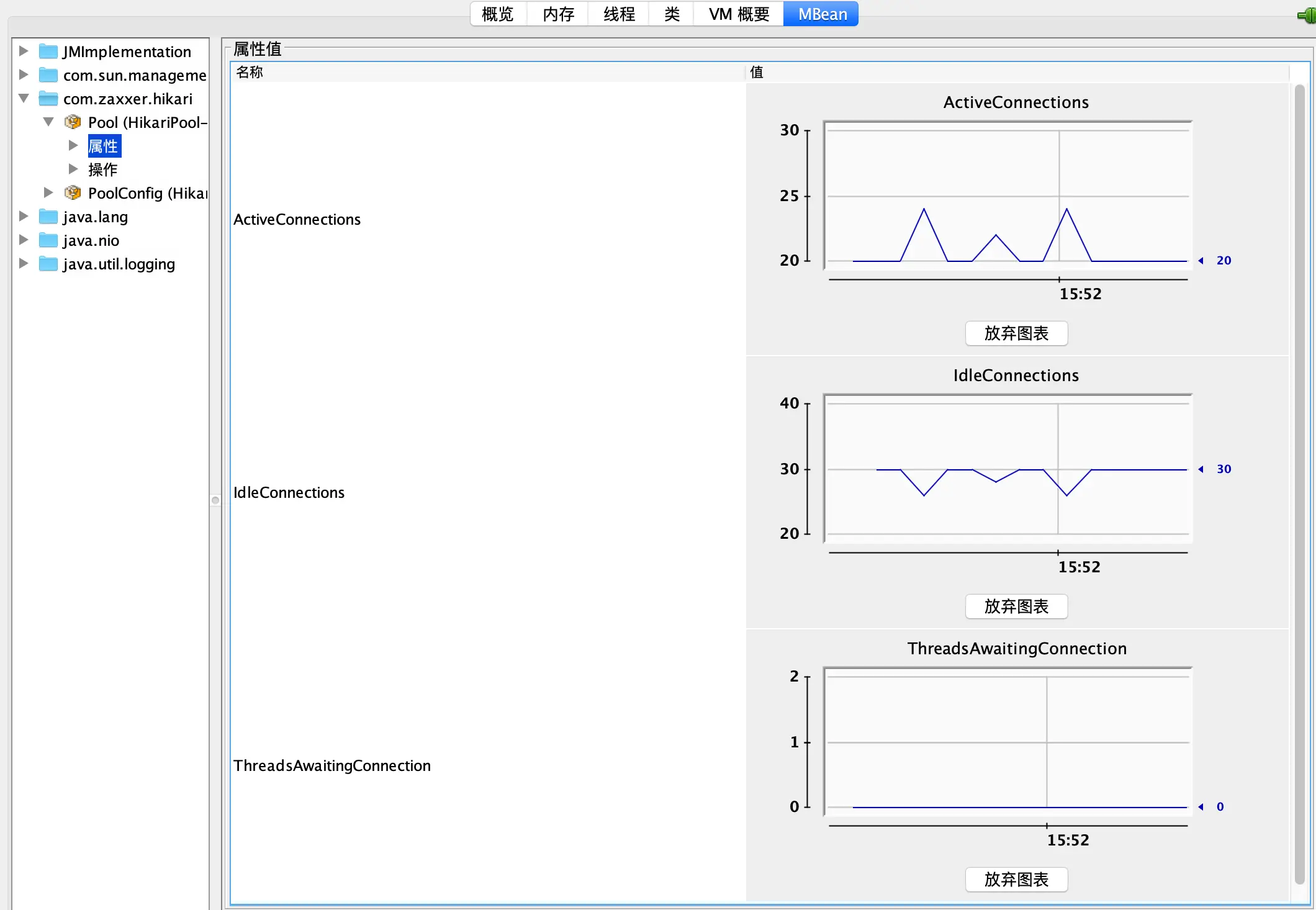Expand the java.nio tree node
Image resolution: width=1316 pixels, height=910 pixels.
[x=24, y=240]
